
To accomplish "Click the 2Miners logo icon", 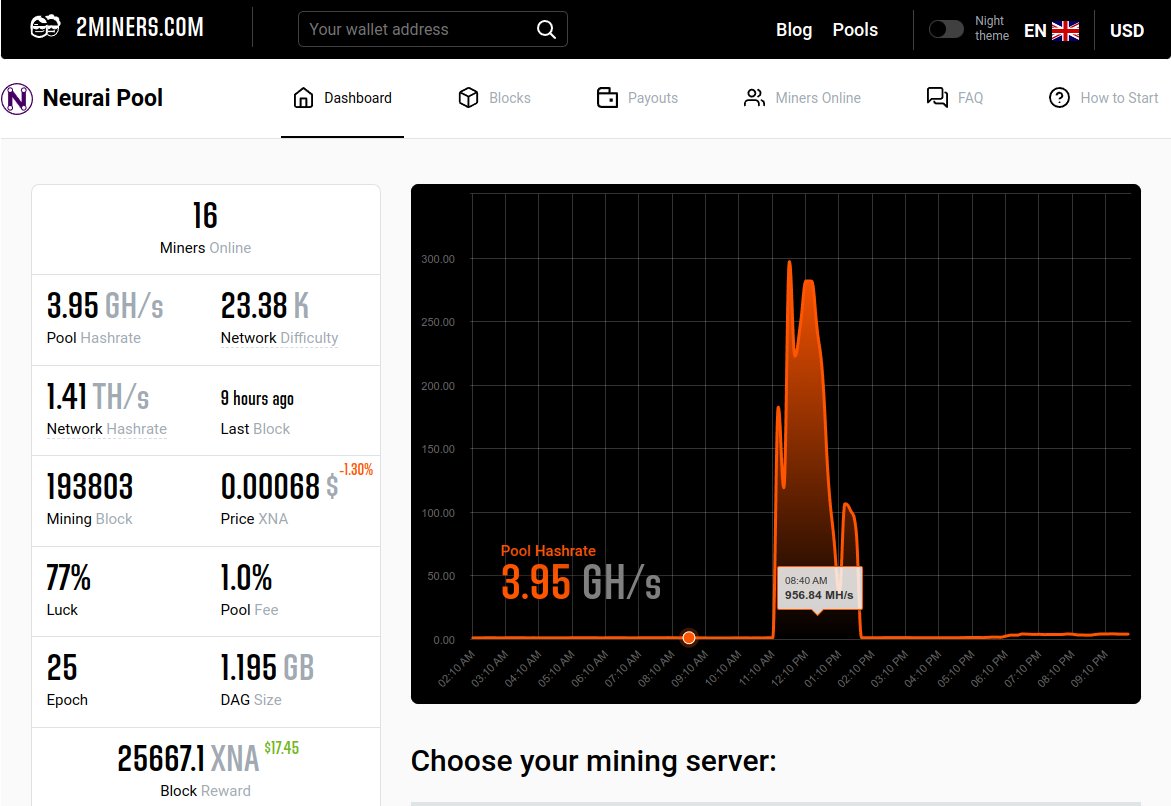I will click(x=45, y=27).
